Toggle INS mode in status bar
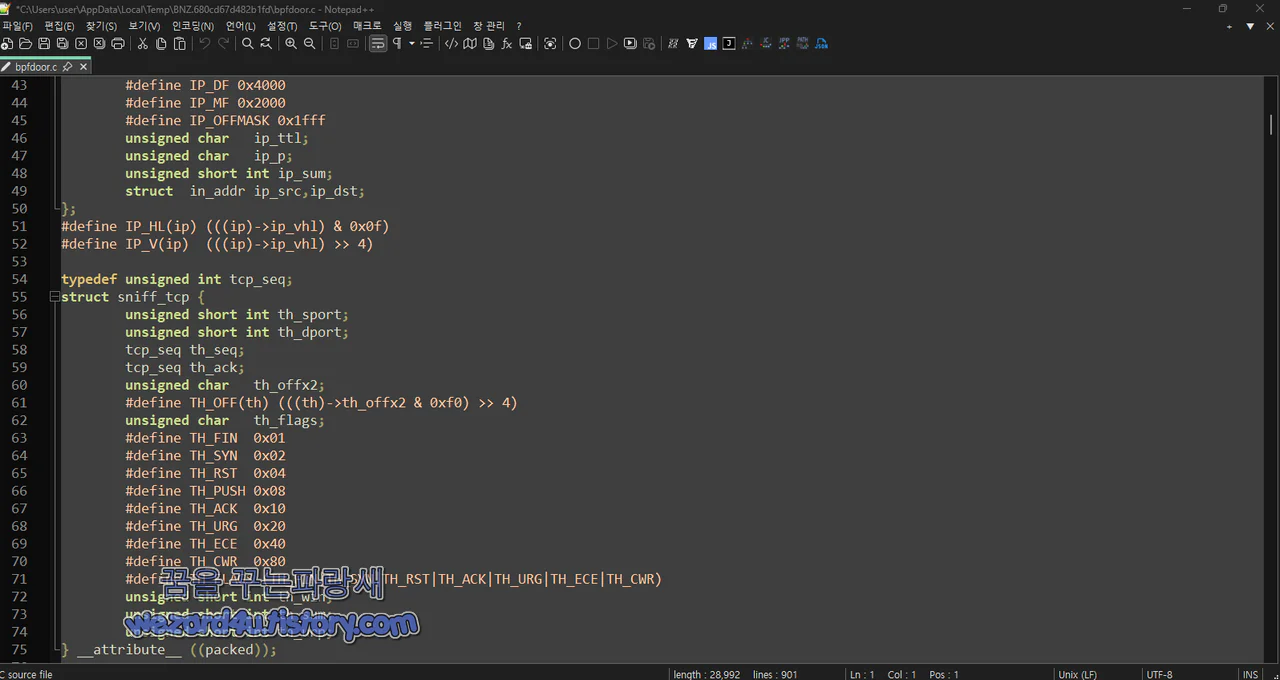Viewport: 1280px width, 680px height. point(1250,674)
